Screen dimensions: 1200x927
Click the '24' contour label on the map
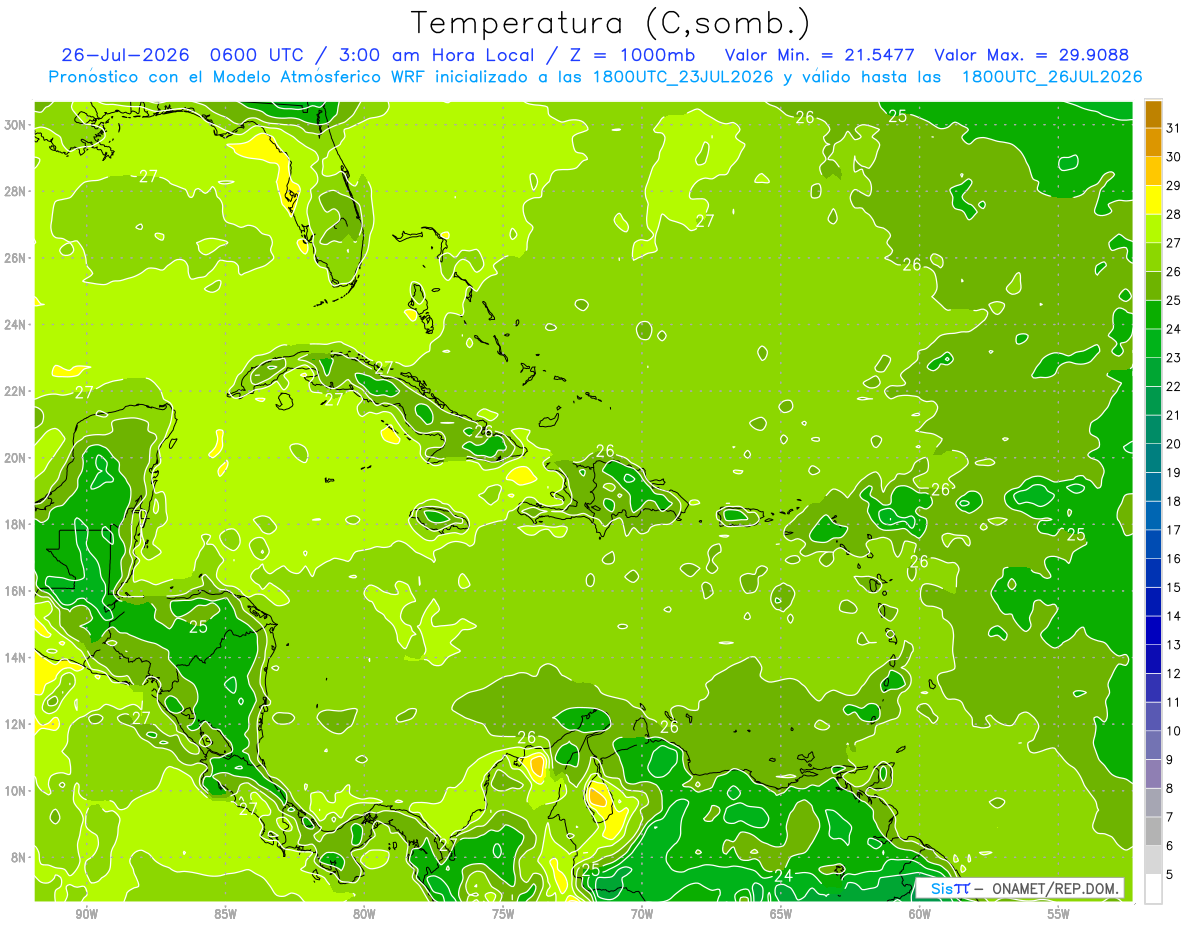point(784,876)
